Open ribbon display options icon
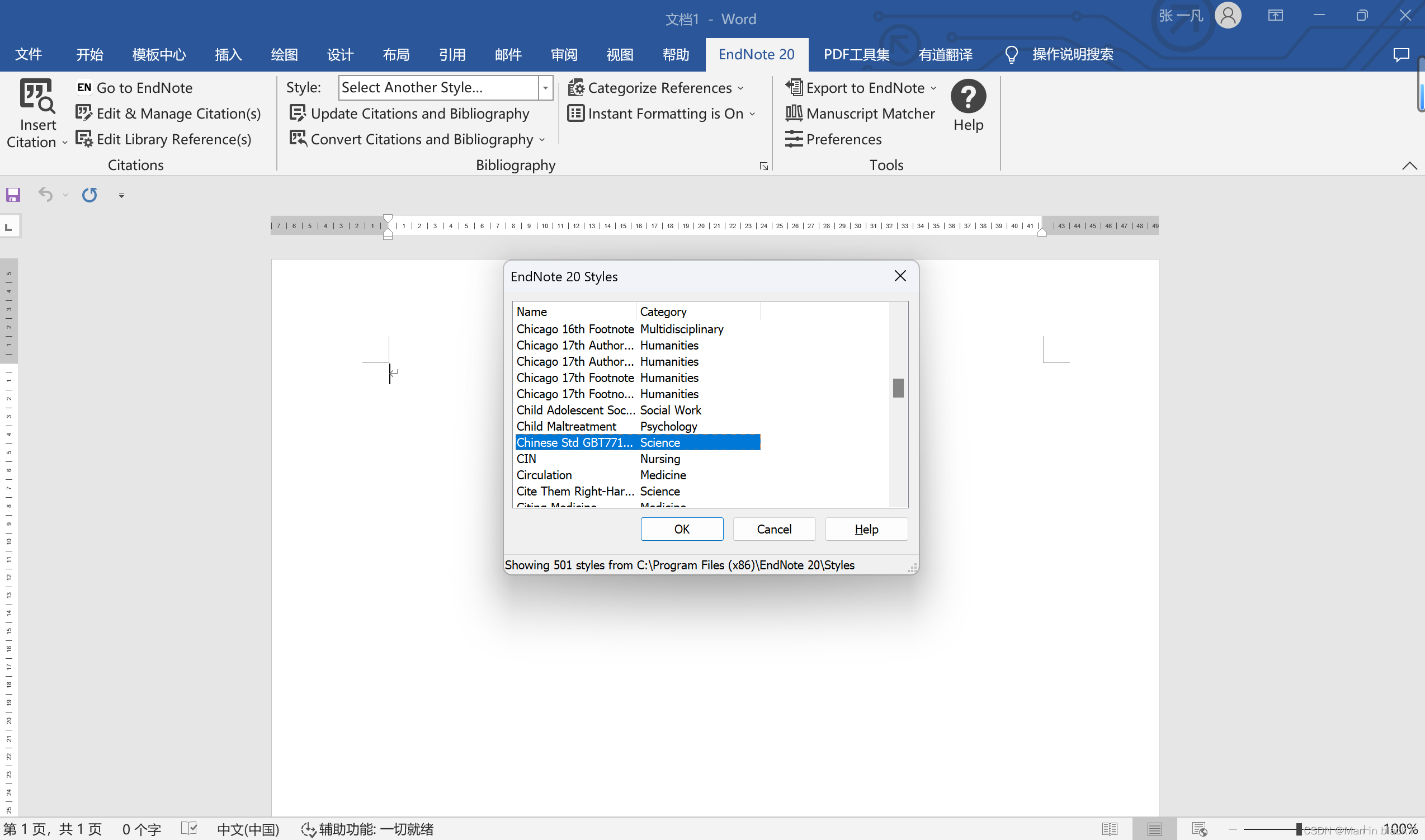The image size is (1425, 840). pos(1275,15)
